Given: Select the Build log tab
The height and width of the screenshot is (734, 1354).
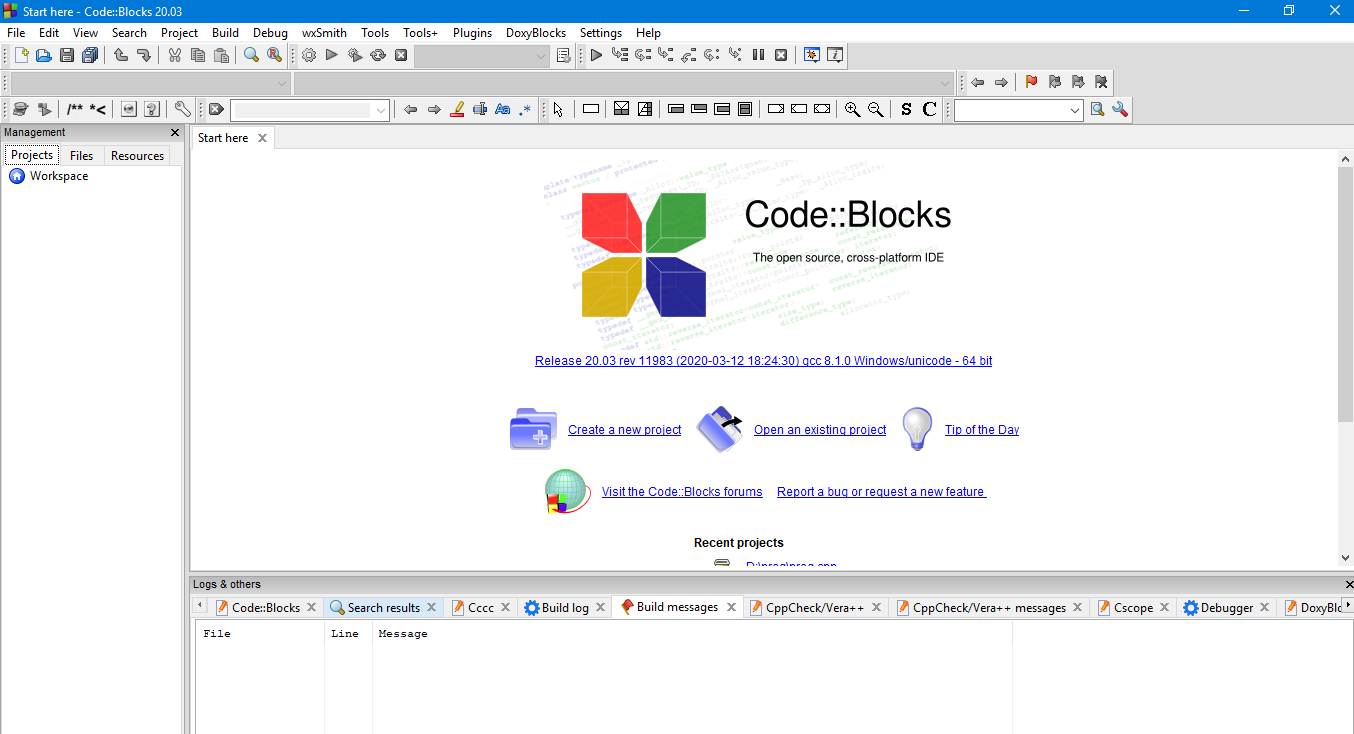Looking at the screenshot, I should pyautogui.click(x=565, y=607).
